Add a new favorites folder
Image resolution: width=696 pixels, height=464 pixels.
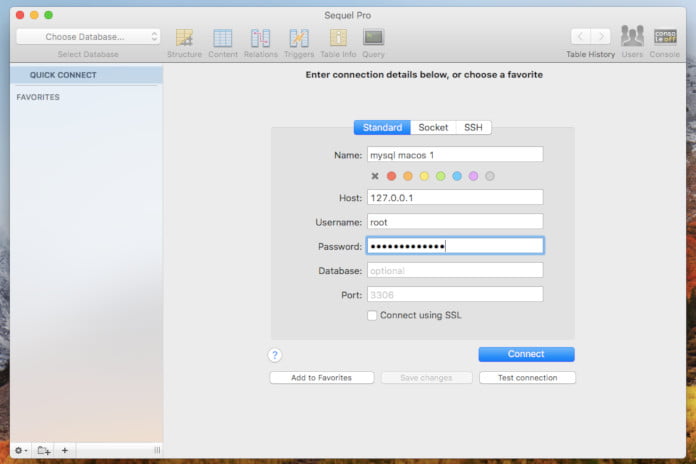pos(44,450)
